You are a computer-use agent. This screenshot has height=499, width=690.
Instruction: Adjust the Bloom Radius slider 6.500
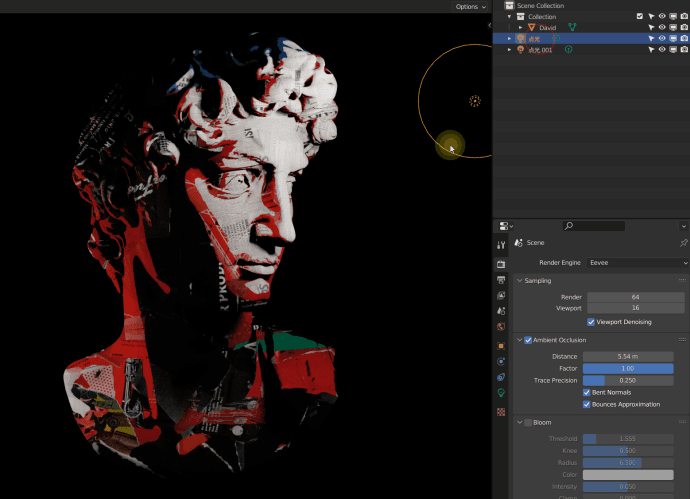[628, 463]
